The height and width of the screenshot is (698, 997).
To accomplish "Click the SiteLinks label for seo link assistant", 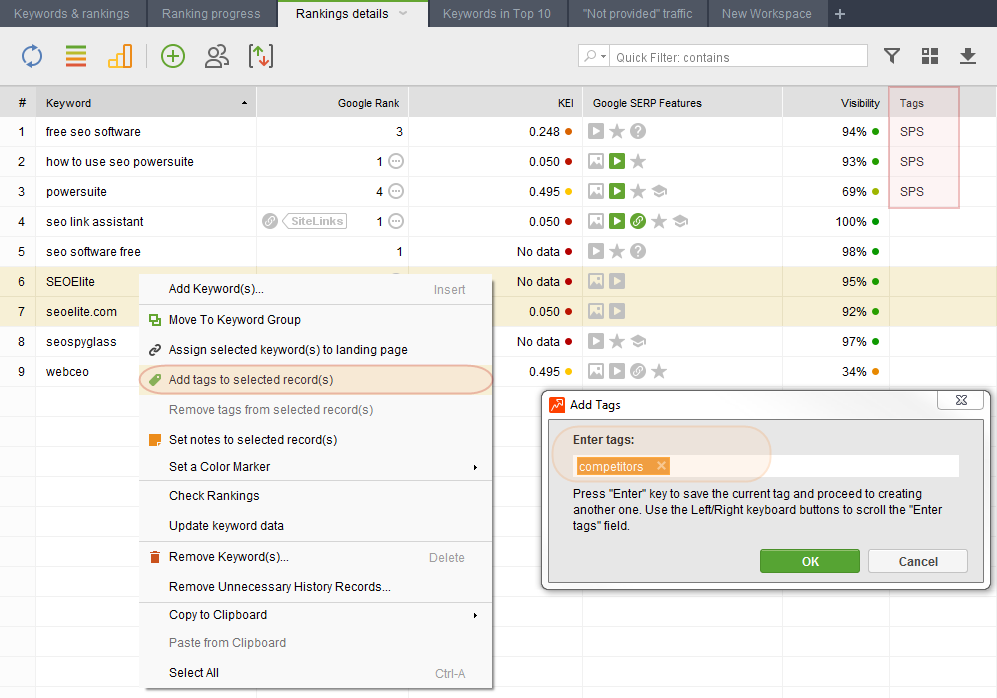I will (317, 221).
